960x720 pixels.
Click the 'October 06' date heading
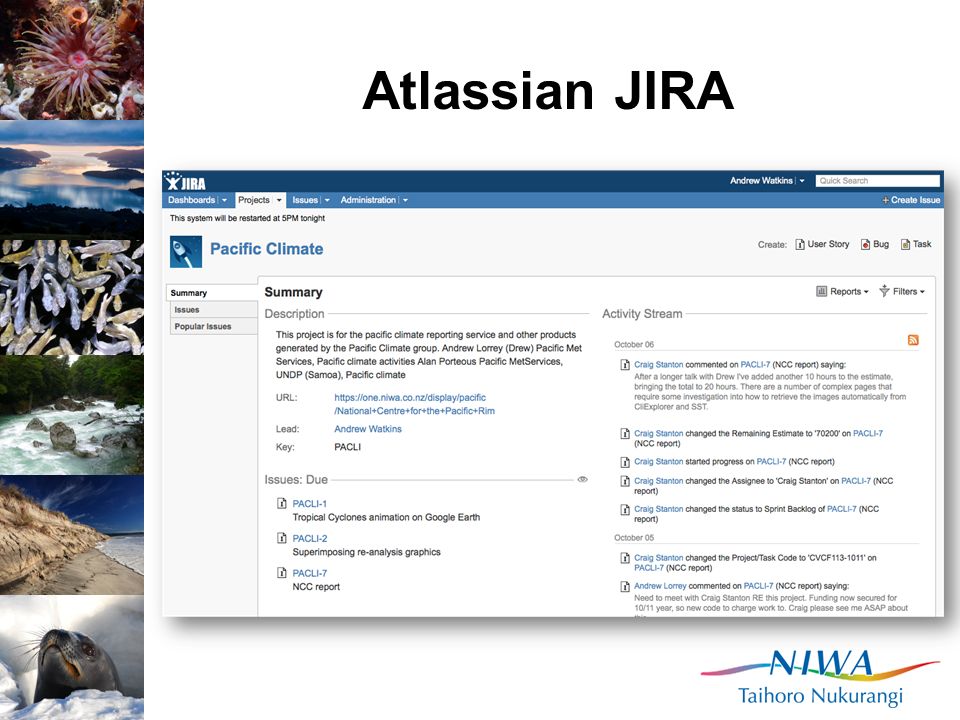click(x=634, y=345)
